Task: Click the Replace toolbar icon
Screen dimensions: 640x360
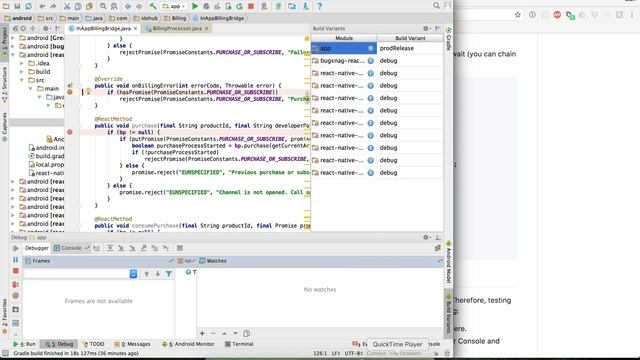Action: pos(114,6)
